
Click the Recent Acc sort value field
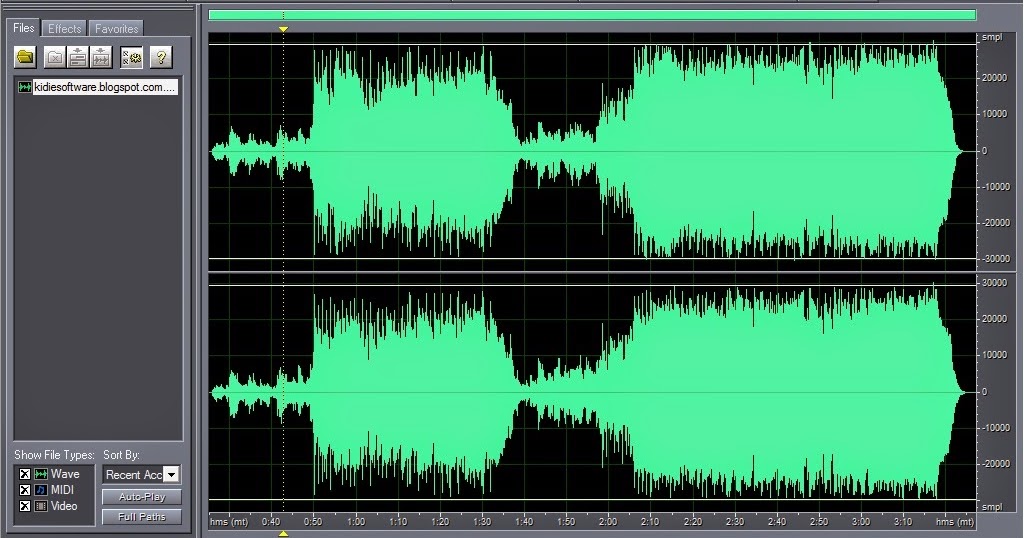tap(133, 475)
